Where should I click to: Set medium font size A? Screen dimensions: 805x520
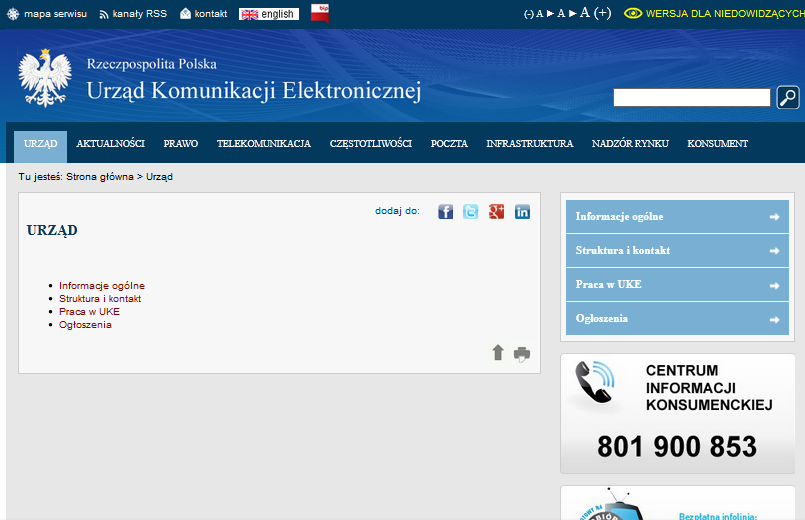[561, 13]
